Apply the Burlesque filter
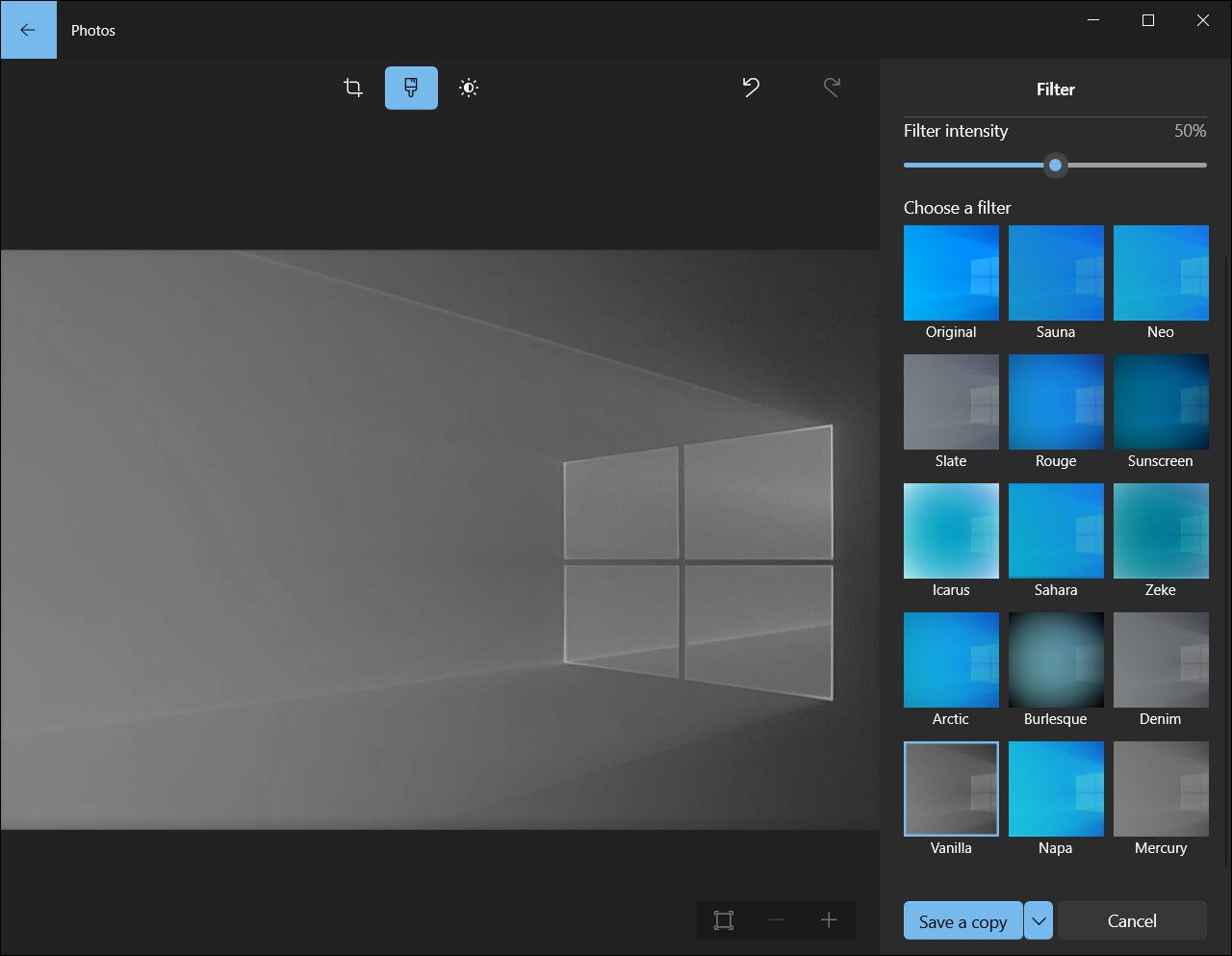Image resolution: width=1232 pixels, height=956 pixels. coord(1056,659)
